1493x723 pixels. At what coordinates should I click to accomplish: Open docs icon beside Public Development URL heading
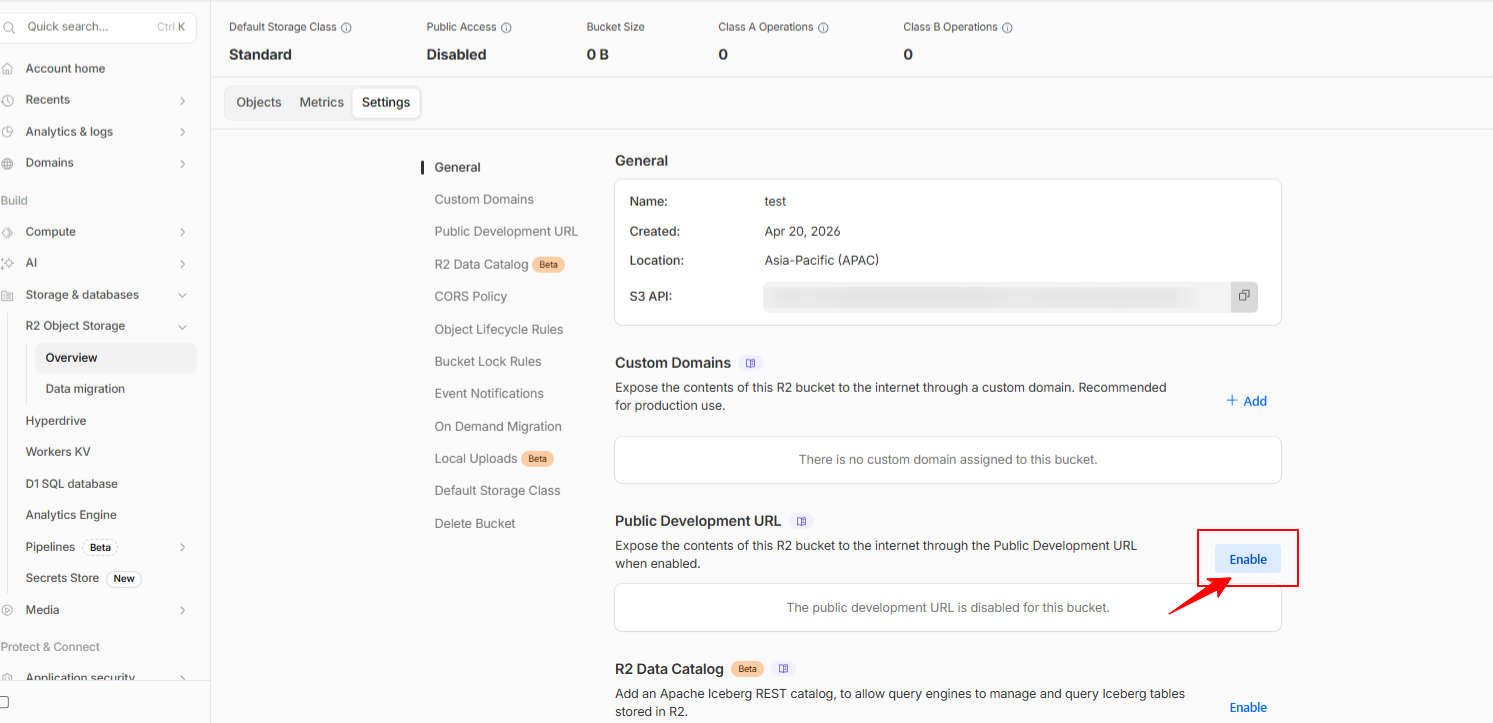(x=800, y=521)
